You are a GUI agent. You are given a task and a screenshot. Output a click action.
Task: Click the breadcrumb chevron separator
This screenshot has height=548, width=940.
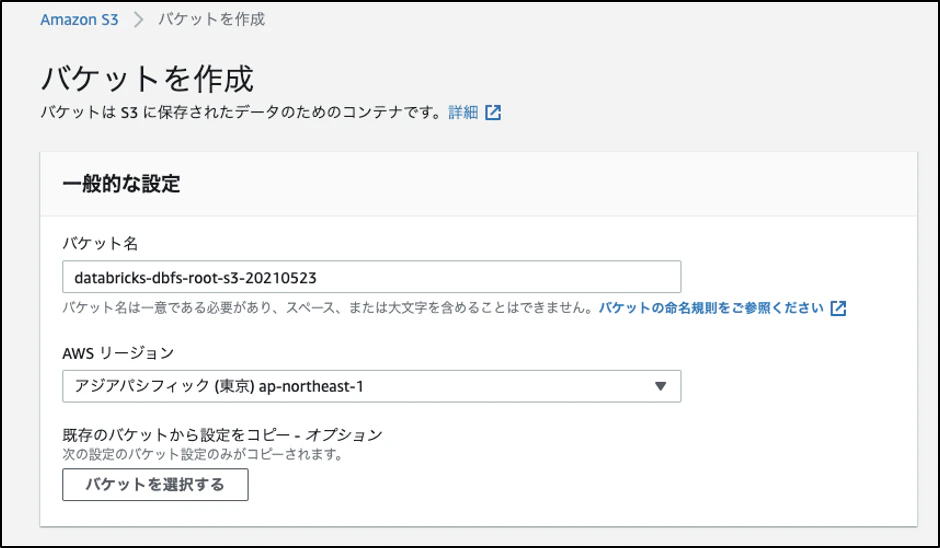[138, 20]
